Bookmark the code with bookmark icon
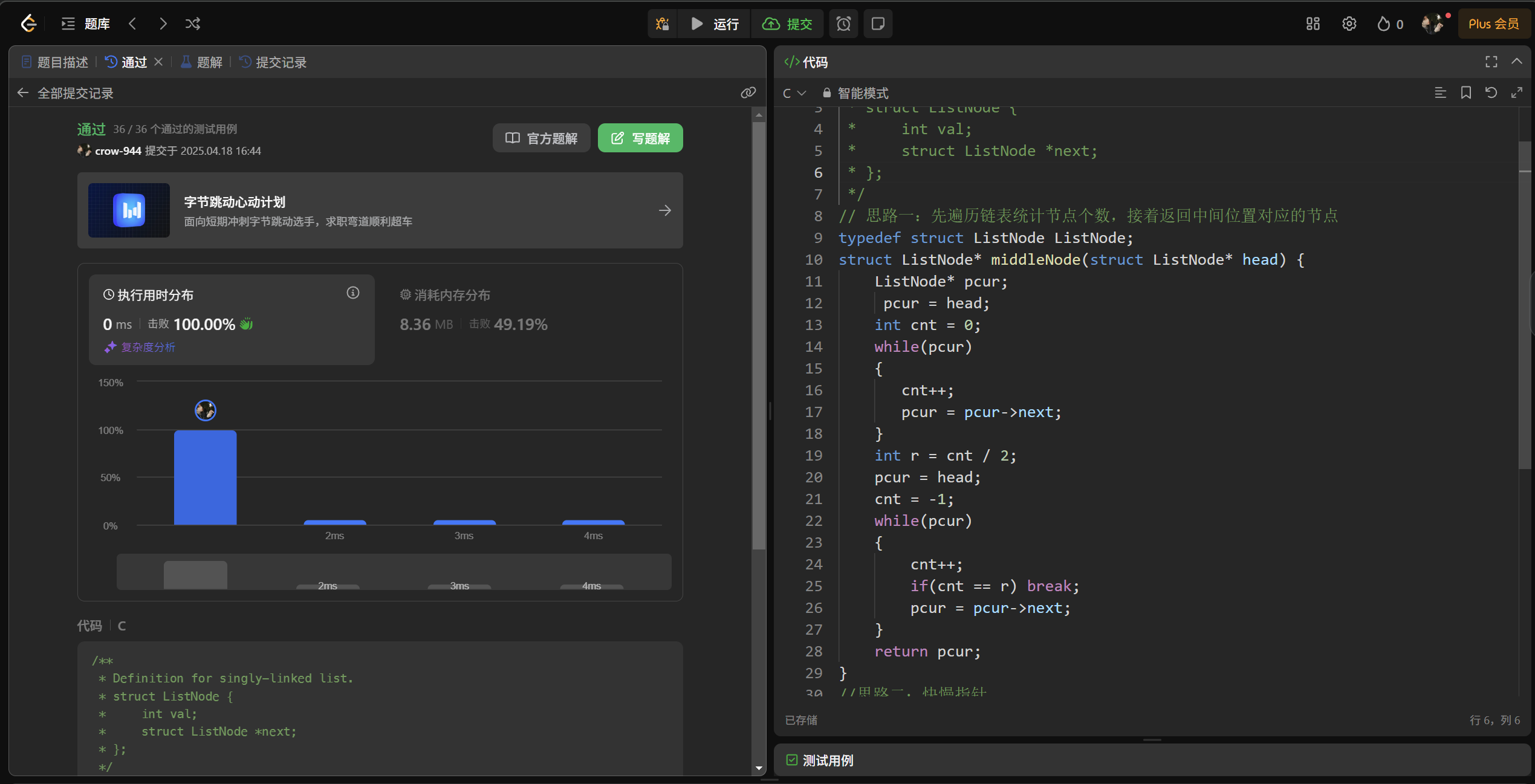This screenshot has width=1535, height=784. pos(1465,92)
